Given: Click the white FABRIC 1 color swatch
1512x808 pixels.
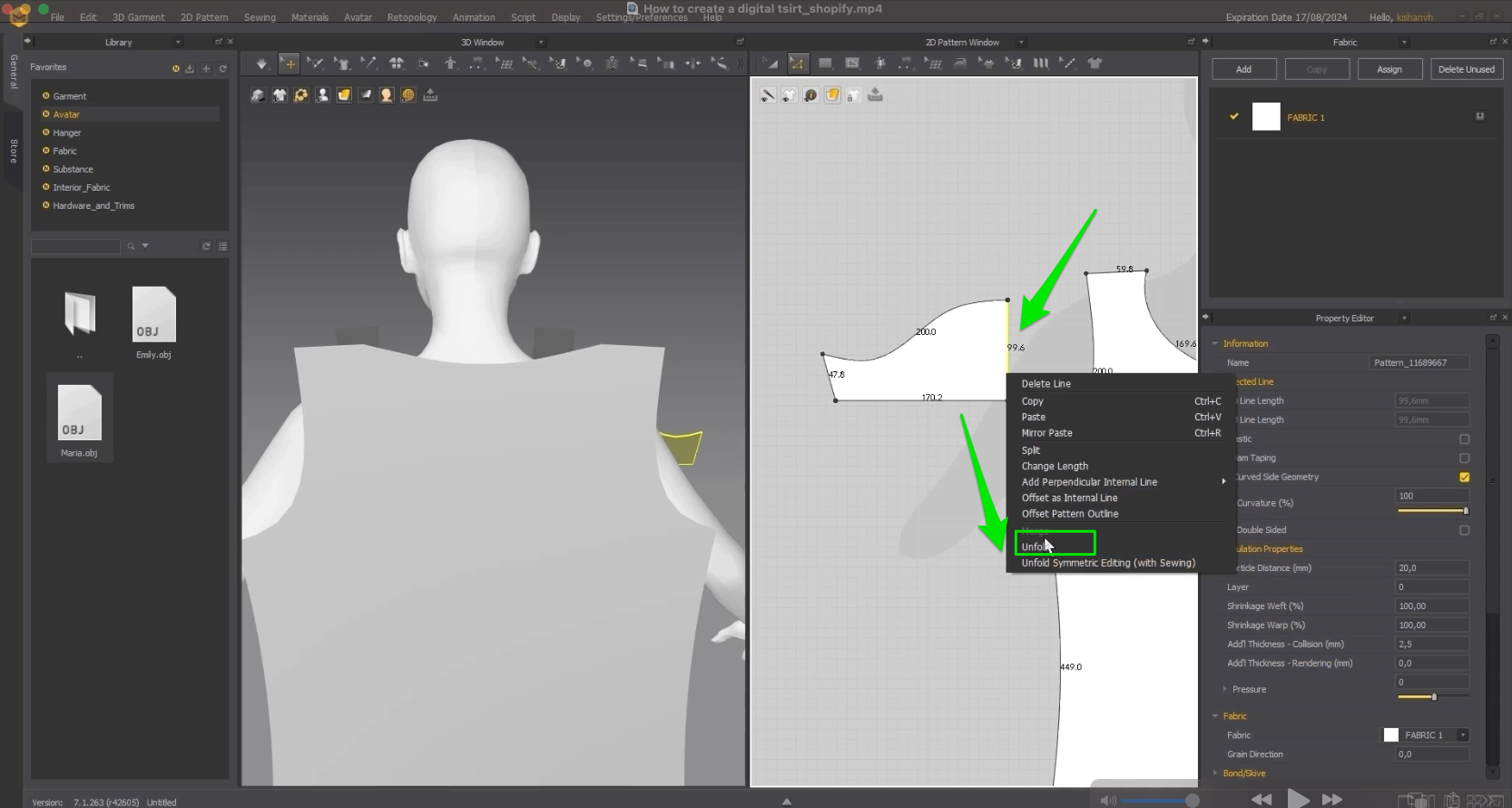Looking at the screenshot, I should point(1266,116).
